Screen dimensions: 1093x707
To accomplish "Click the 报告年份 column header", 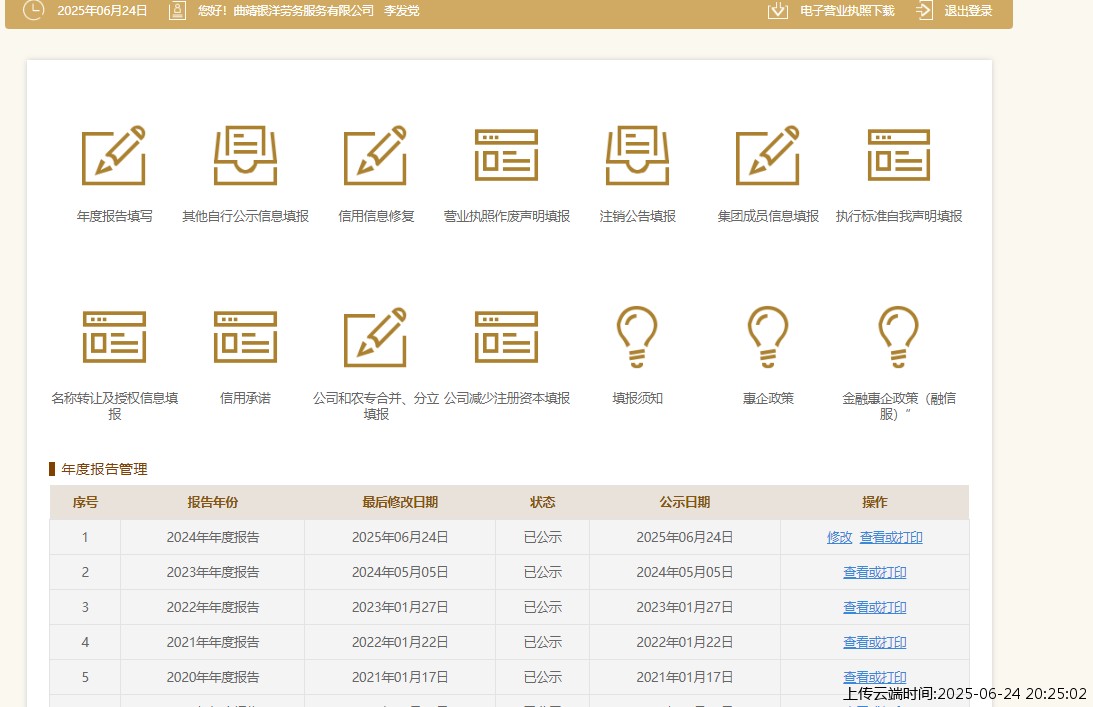I will pos(213,502).
